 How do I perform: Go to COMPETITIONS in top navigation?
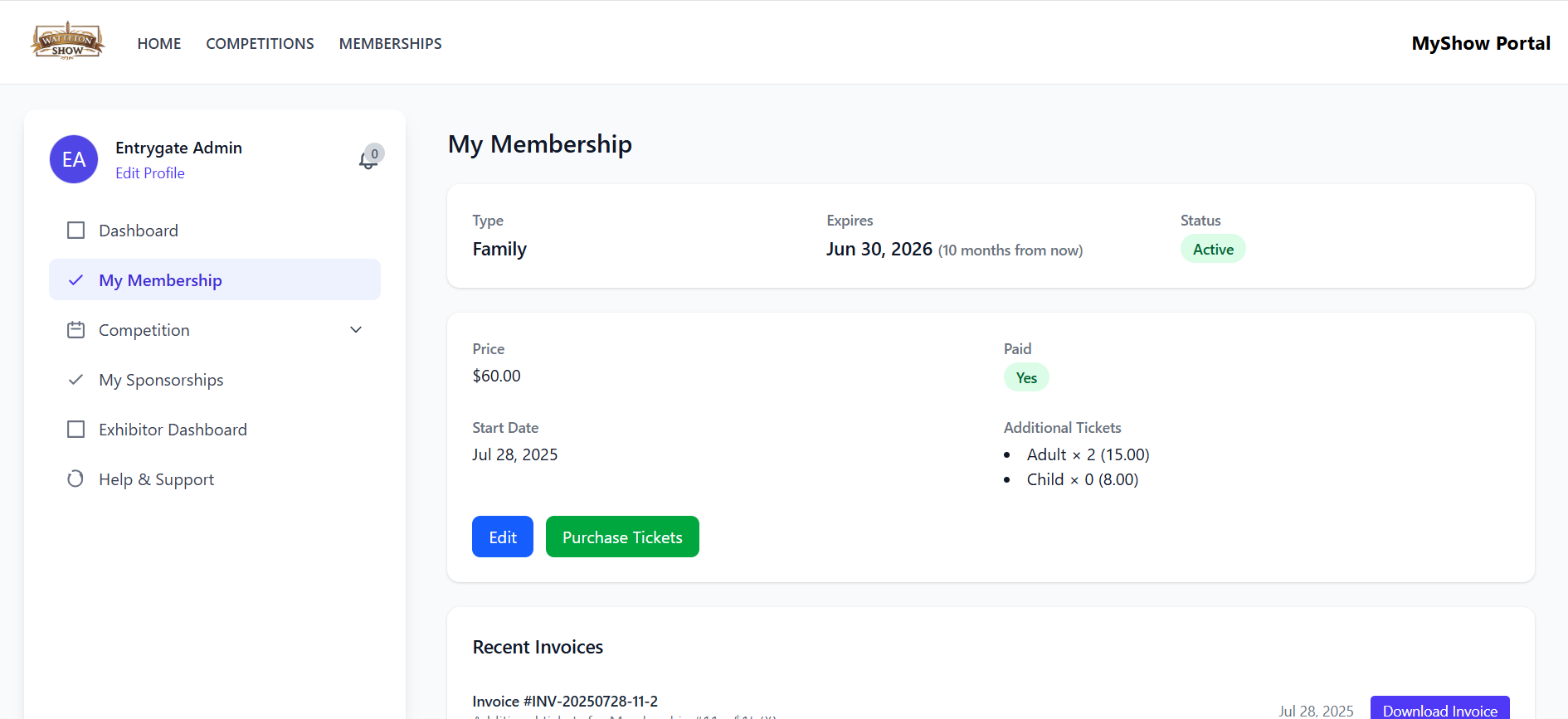(x=260, y=43)
